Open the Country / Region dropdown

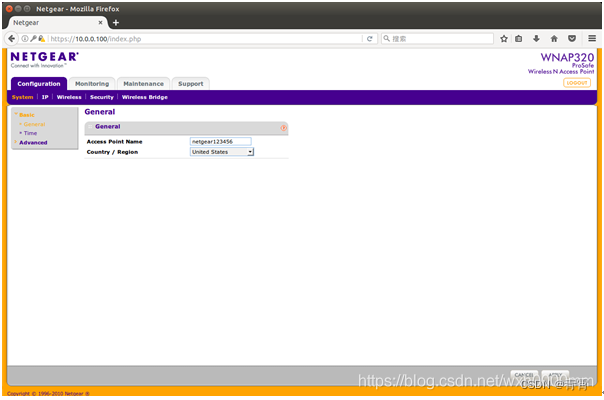coord(222,152)
